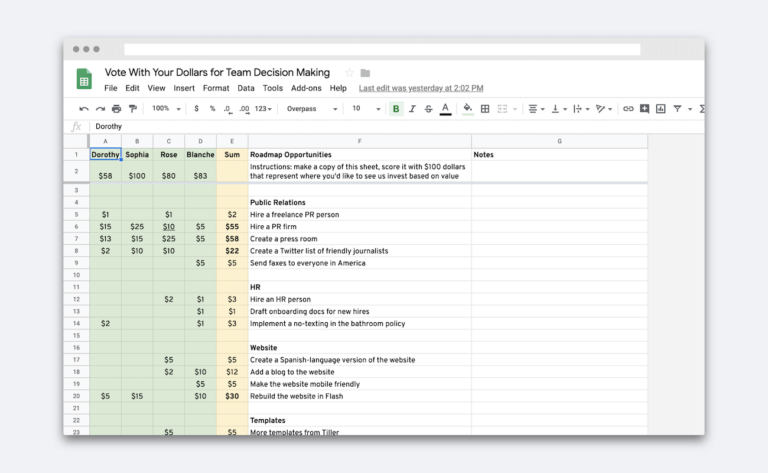This screenshot has width=768, height=473.
Task: Click the Move to folder icon
Action: point(365,73)
